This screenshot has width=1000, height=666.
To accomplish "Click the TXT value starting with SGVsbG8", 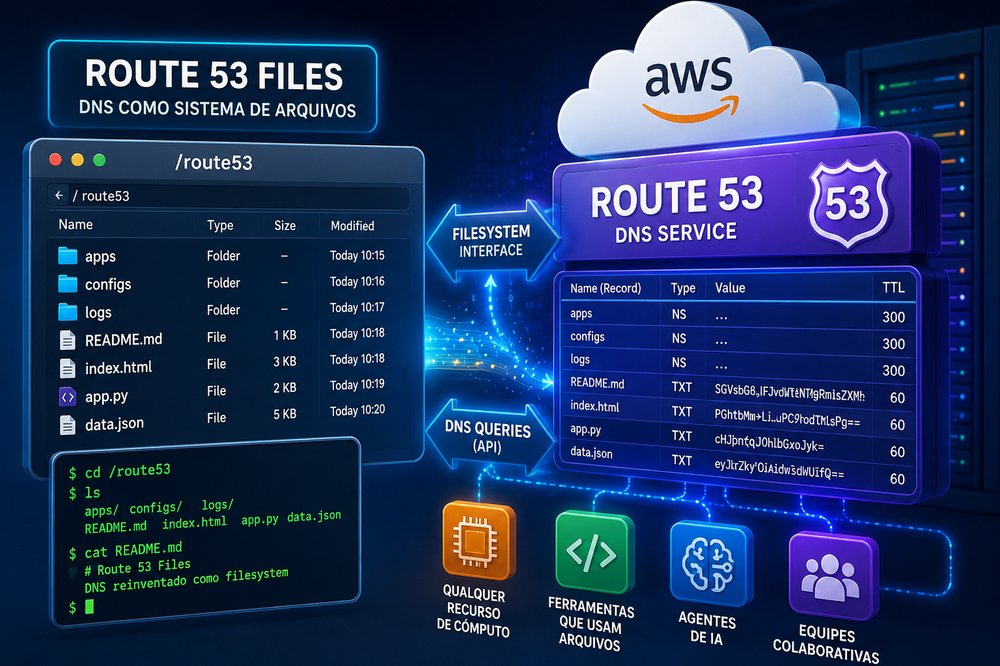I will click(790, 392).
